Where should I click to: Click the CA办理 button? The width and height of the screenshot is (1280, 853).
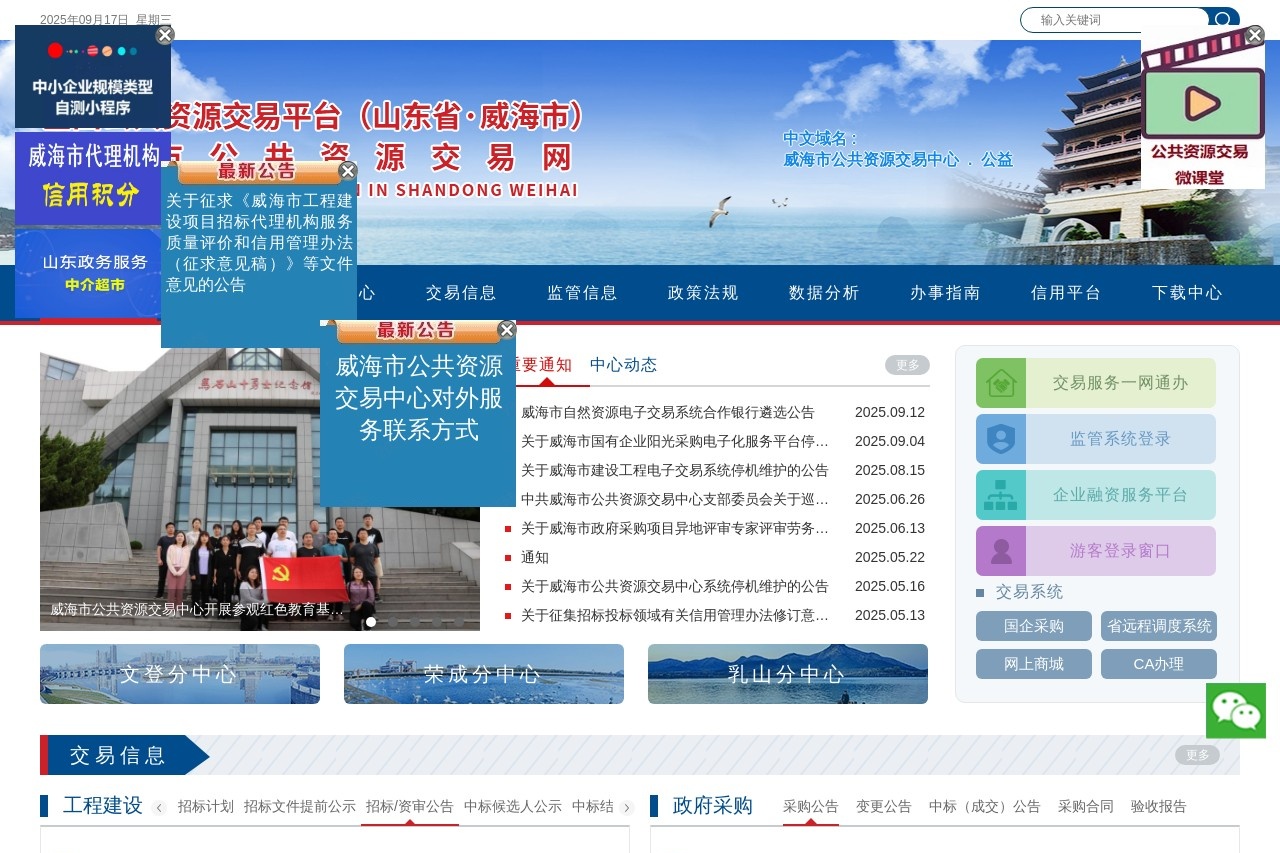click(x=1158, y=663)
